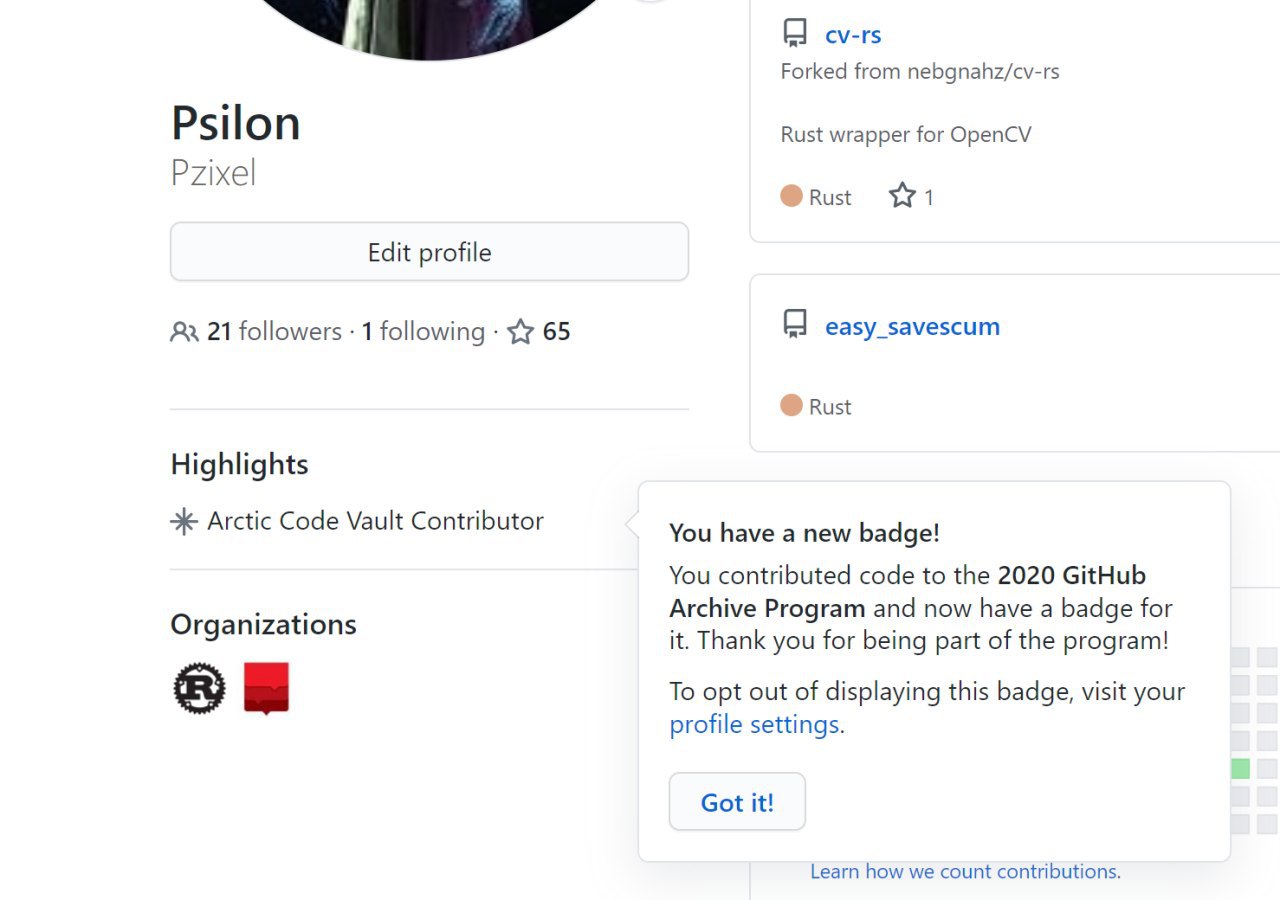Viewport: 1280px width, 900px height.
Task: Click the cv-rs stargazers star icon
Action: [902, 196]
